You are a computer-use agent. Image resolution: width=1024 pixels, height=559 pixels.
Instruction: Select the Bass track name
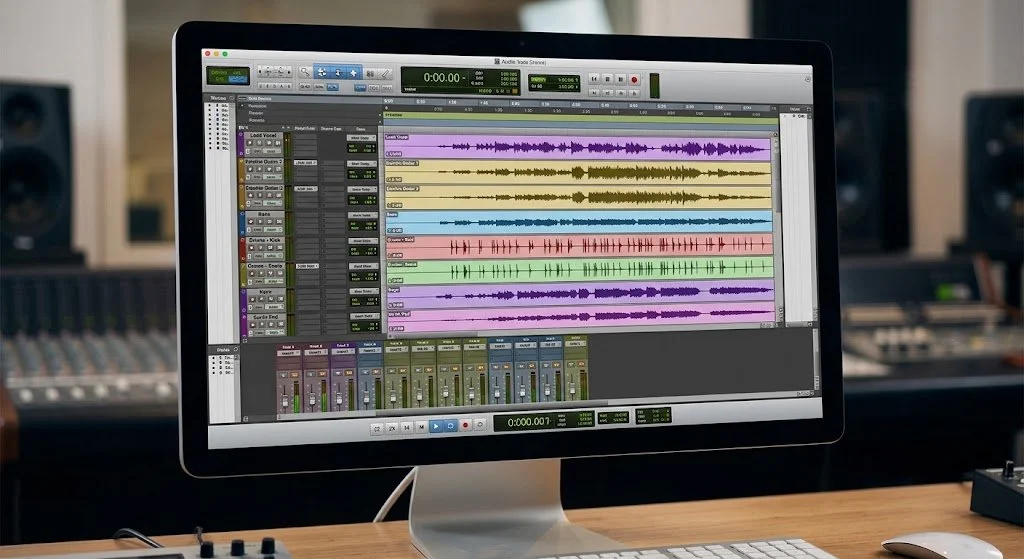click(264, 214)
